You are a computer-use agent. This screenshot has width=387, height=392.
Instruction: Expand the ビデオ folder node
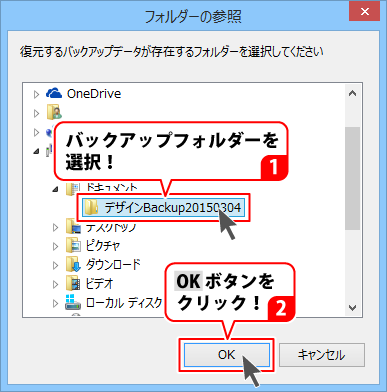(x=55, y=284)
